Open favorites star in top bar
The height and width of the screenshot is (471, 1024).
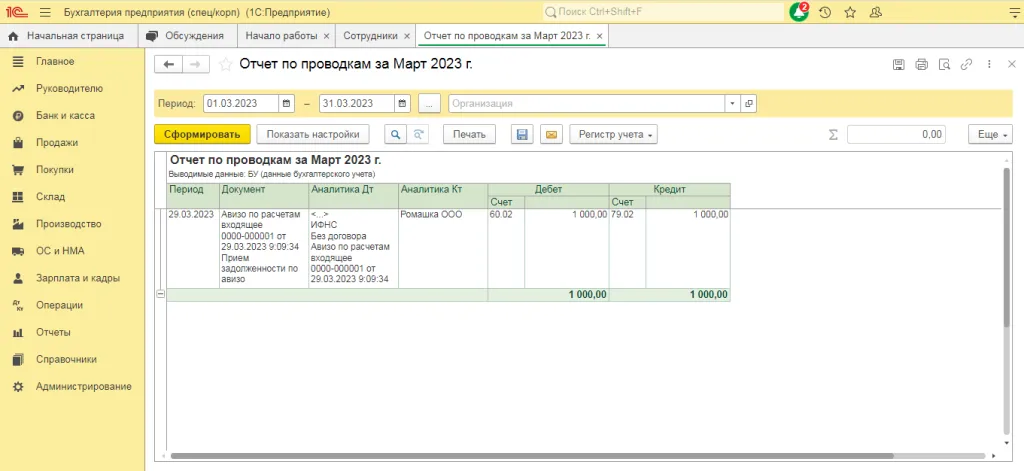pos(850,12)
